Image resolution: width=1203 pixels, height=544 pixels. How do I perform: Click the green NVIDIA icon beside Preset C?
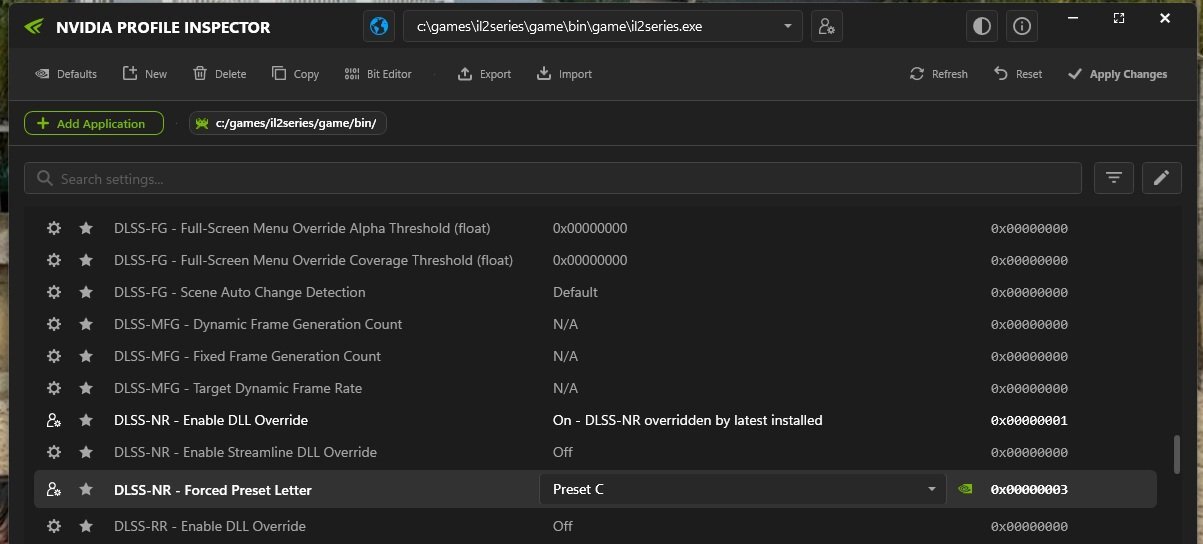(x=965, y=489)
